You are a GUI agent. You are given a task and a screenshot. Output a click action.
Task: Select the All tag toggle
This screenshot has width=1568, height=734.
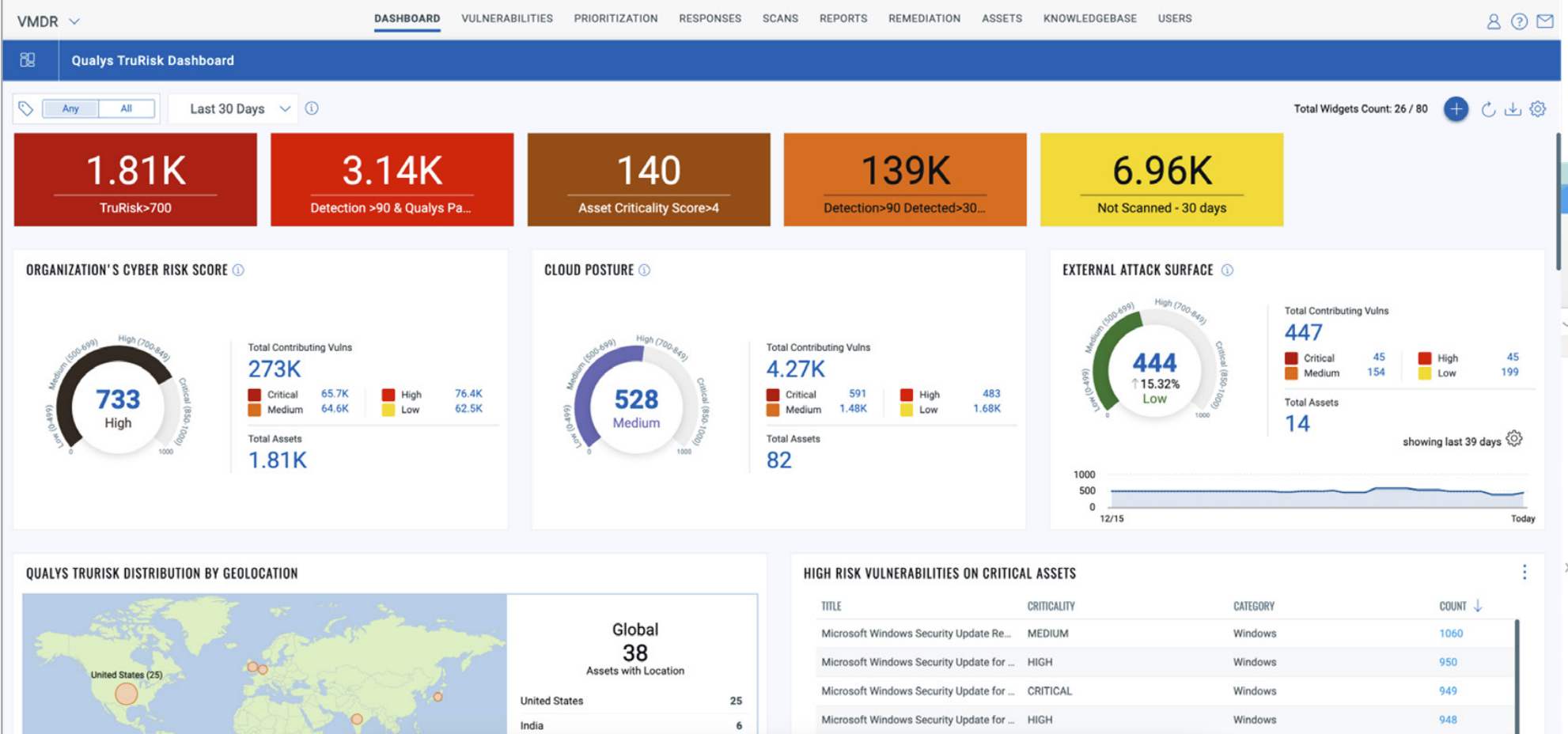(x=127, y=108)
